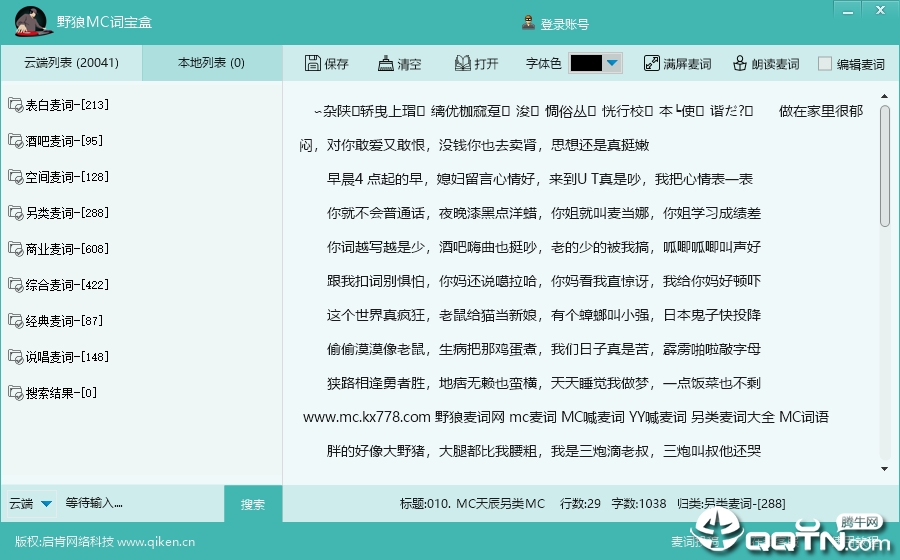Screen dimensions: 900x560
Task: Click the 野狼MC词宝盒 DJ logo icon
Action: [x=33, y=22]
